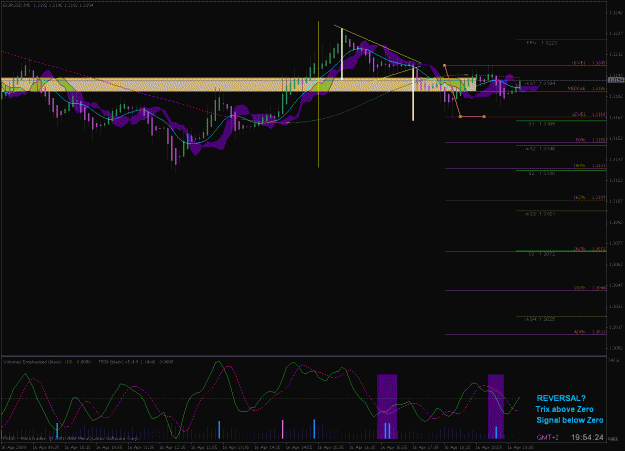Click the REVERSAL? text label
This screenshot has height=451, width=625.
561,398
